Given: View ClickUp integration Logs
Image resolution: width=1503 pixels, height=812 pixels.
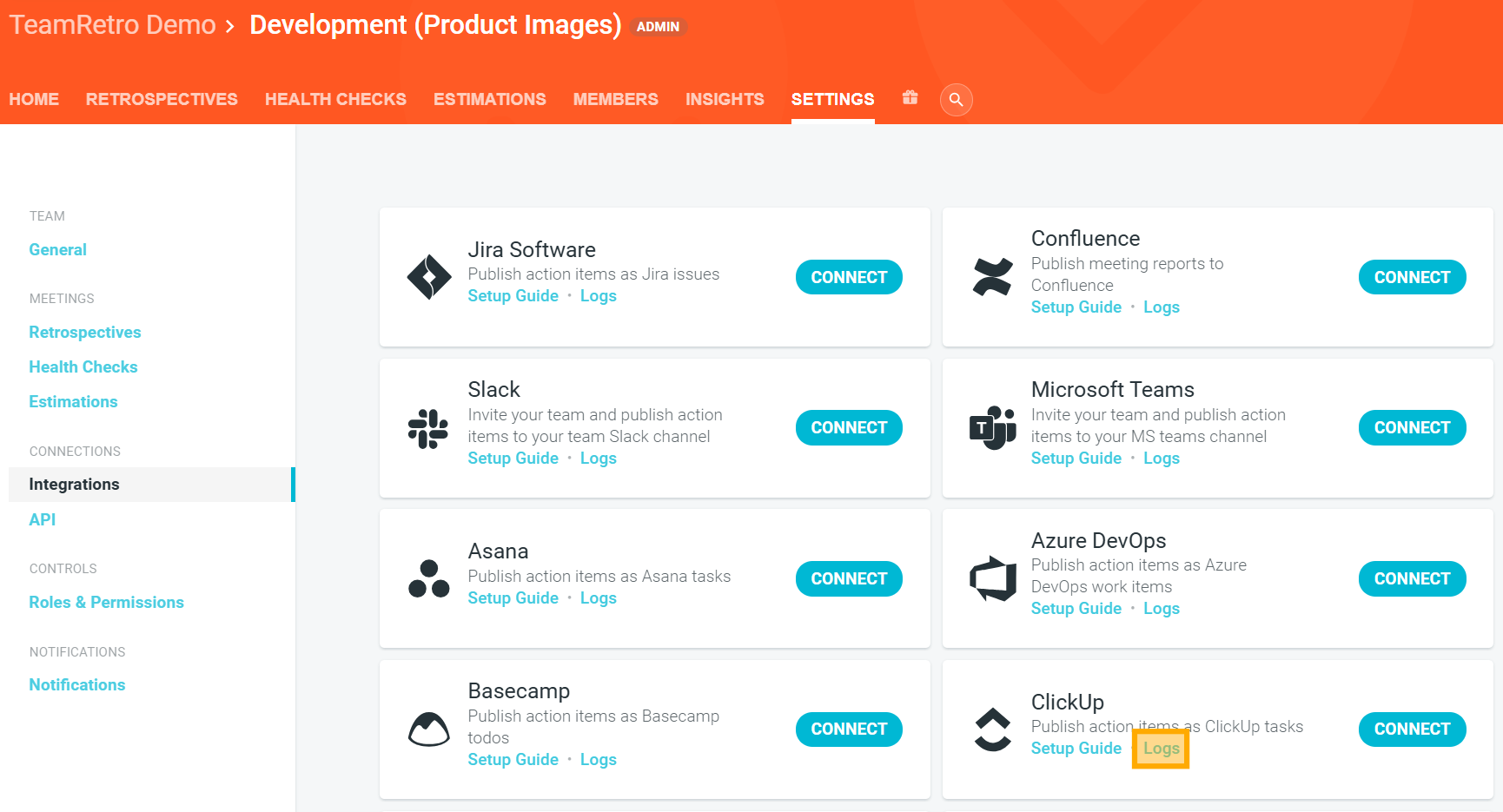Looking at the screenshot, I should coord(1162,749).
